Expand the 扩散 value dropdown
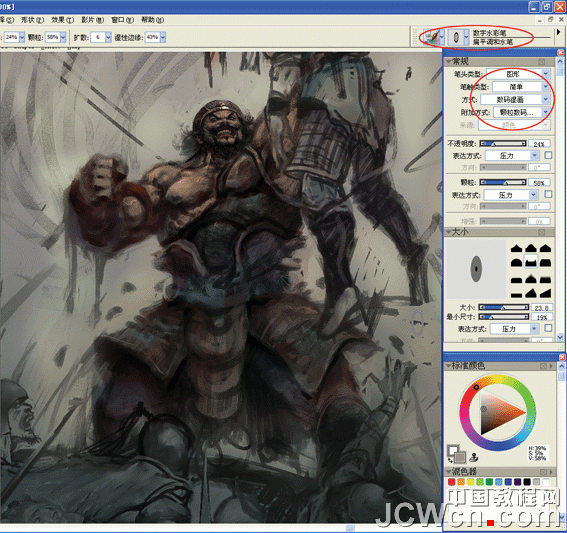Viewport: 567px width, 533px height. point(108,37)
